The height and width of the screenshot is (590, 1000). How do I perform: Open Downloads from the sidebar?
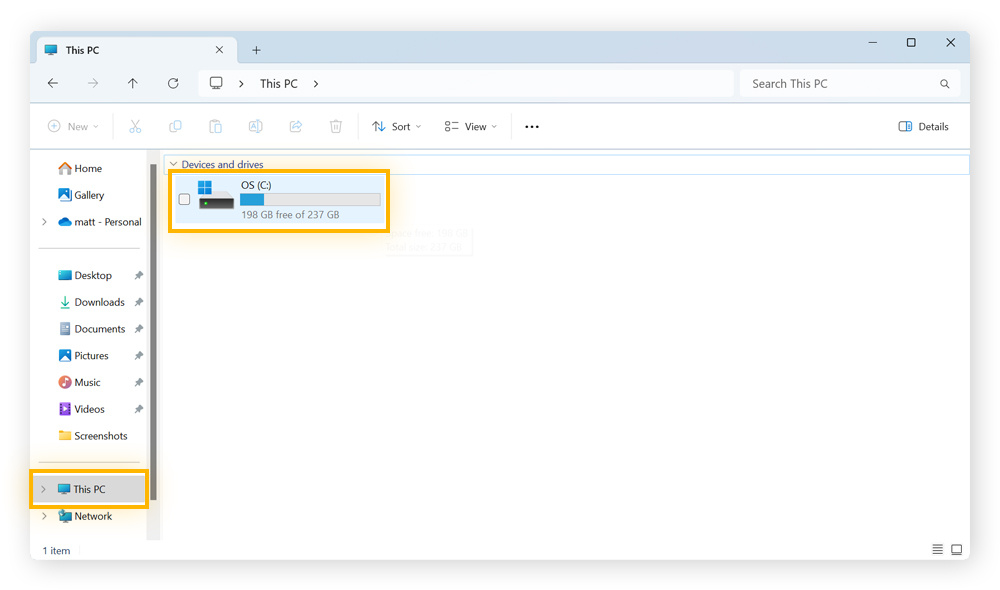[x=98, y=302]
